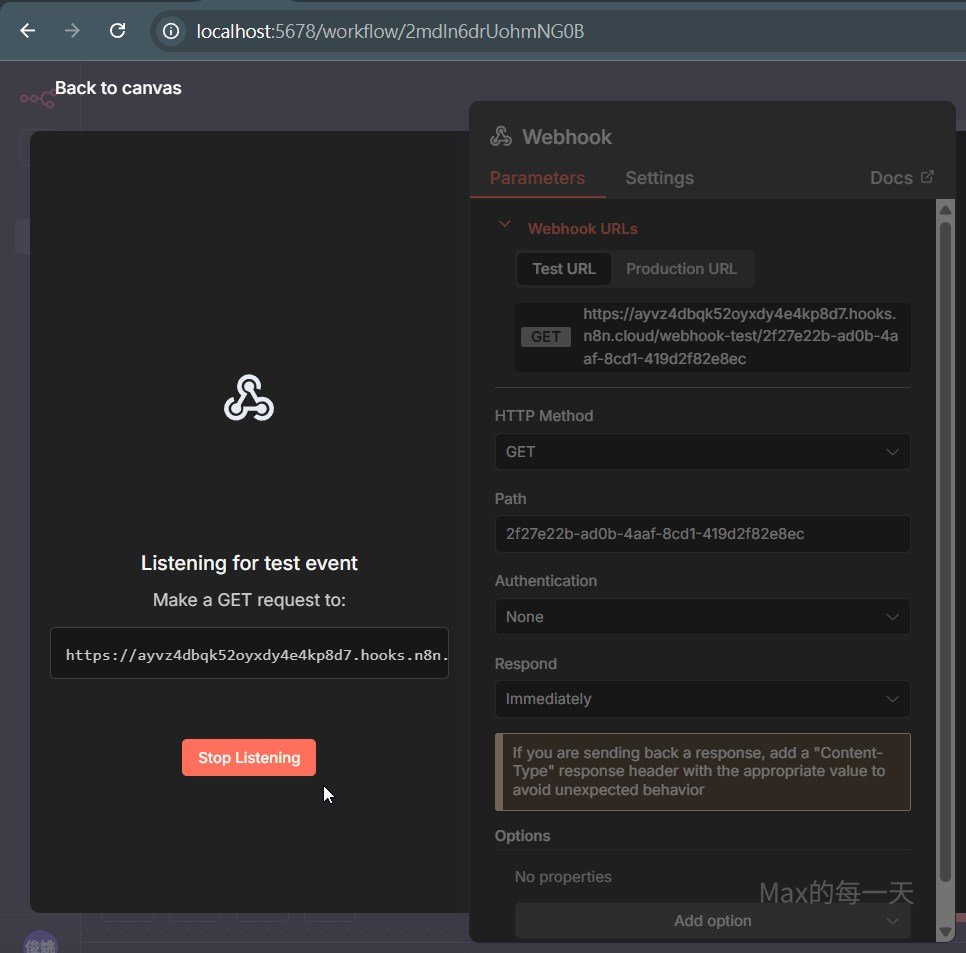Switch to the Settings tab
The image size is (966, 953).
pos(659,178)
